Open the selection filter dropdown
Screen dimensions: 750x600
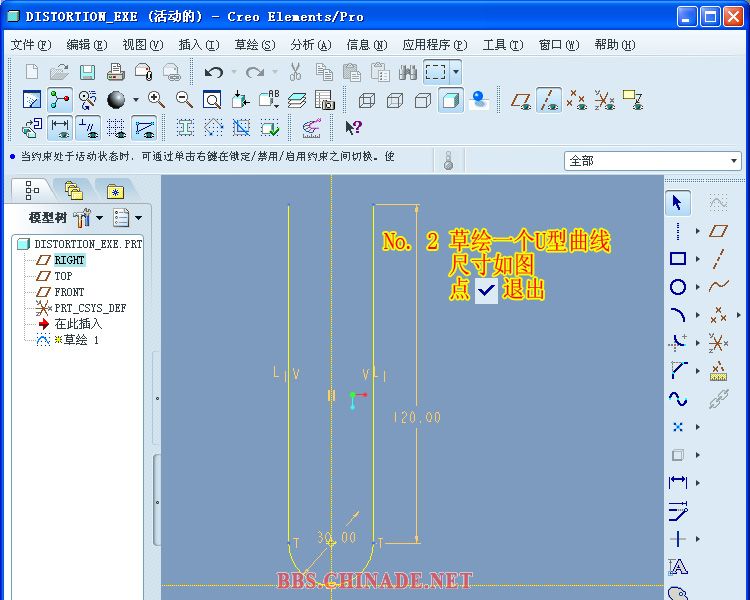[x=734, y=160]
